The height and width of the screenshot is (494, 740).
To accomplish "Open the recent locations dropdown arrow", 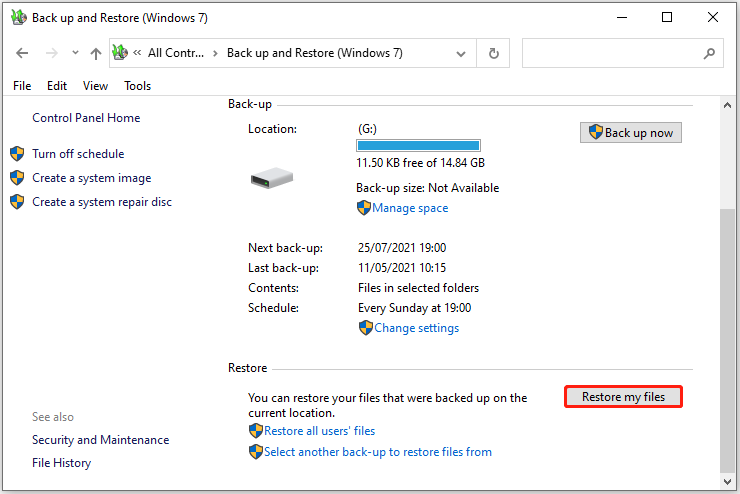I will tap(75, 53).
